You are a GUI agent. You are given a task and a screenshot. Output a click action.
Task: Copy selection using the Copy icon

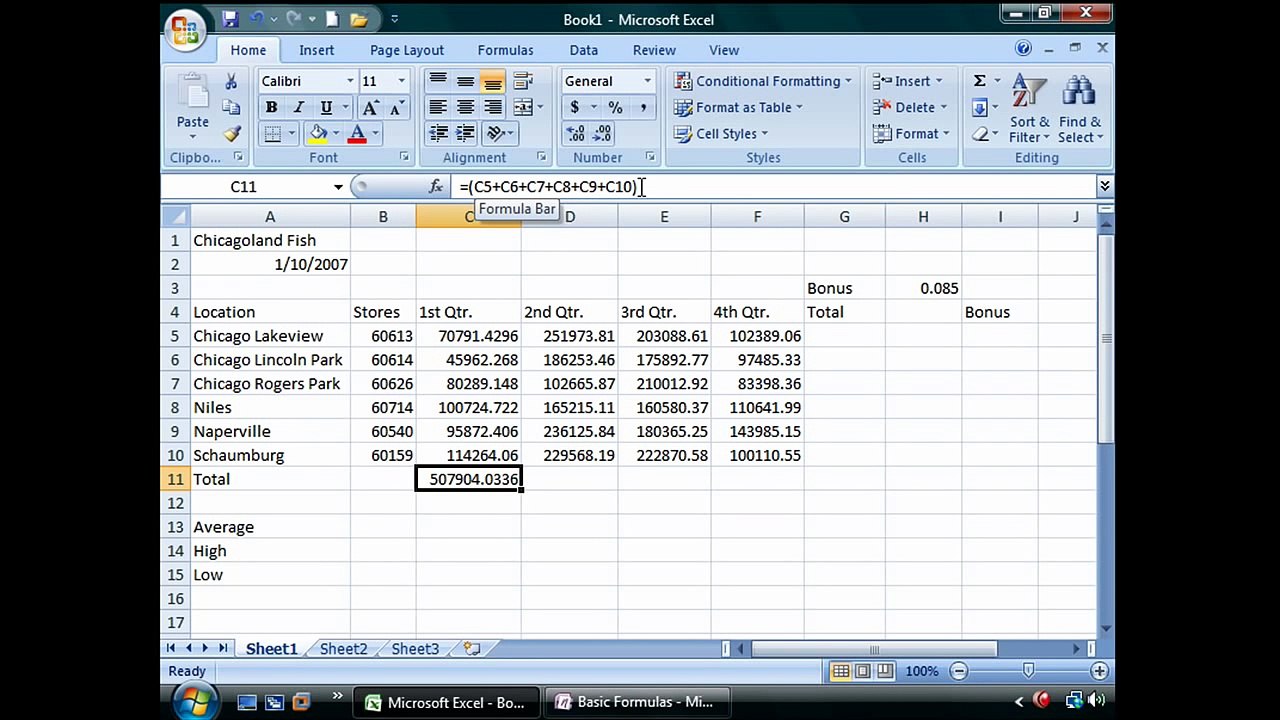click(231, 108)
